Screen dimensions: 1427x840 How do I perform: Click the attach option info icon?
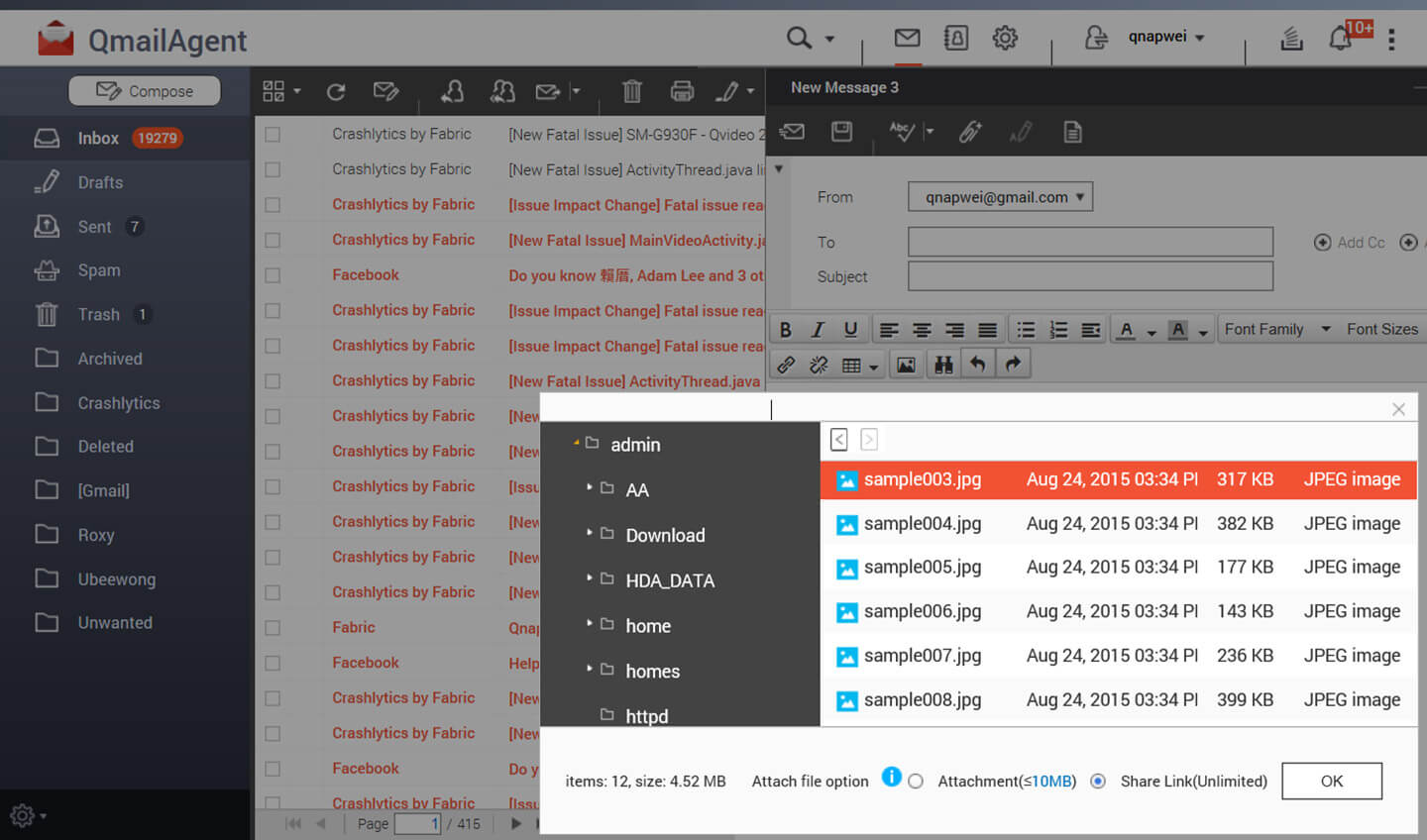(892, 778)
